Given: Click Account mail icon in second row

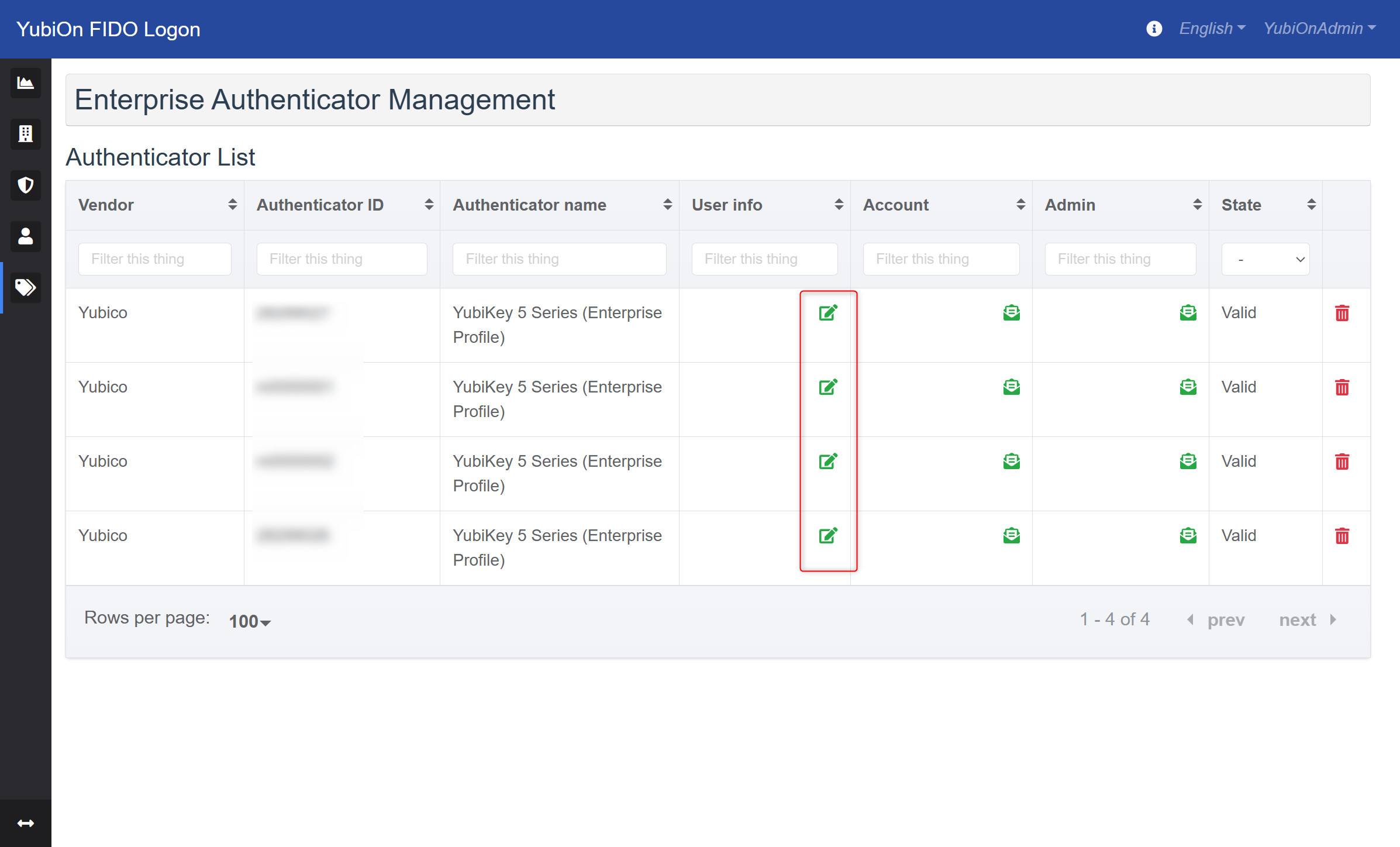Looking at the screenshot, I should click(1011, 387).
